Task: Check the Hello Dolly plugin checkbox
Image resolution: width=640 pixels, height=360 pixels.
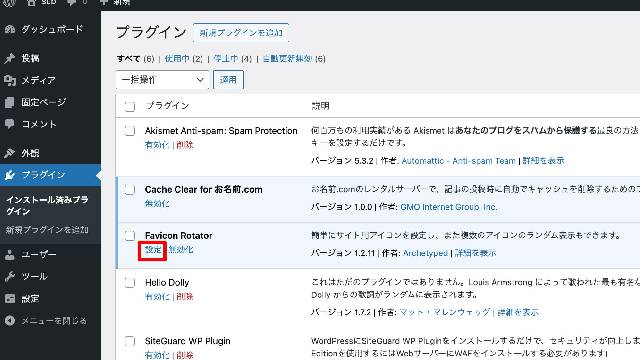Action: (130, 282)
